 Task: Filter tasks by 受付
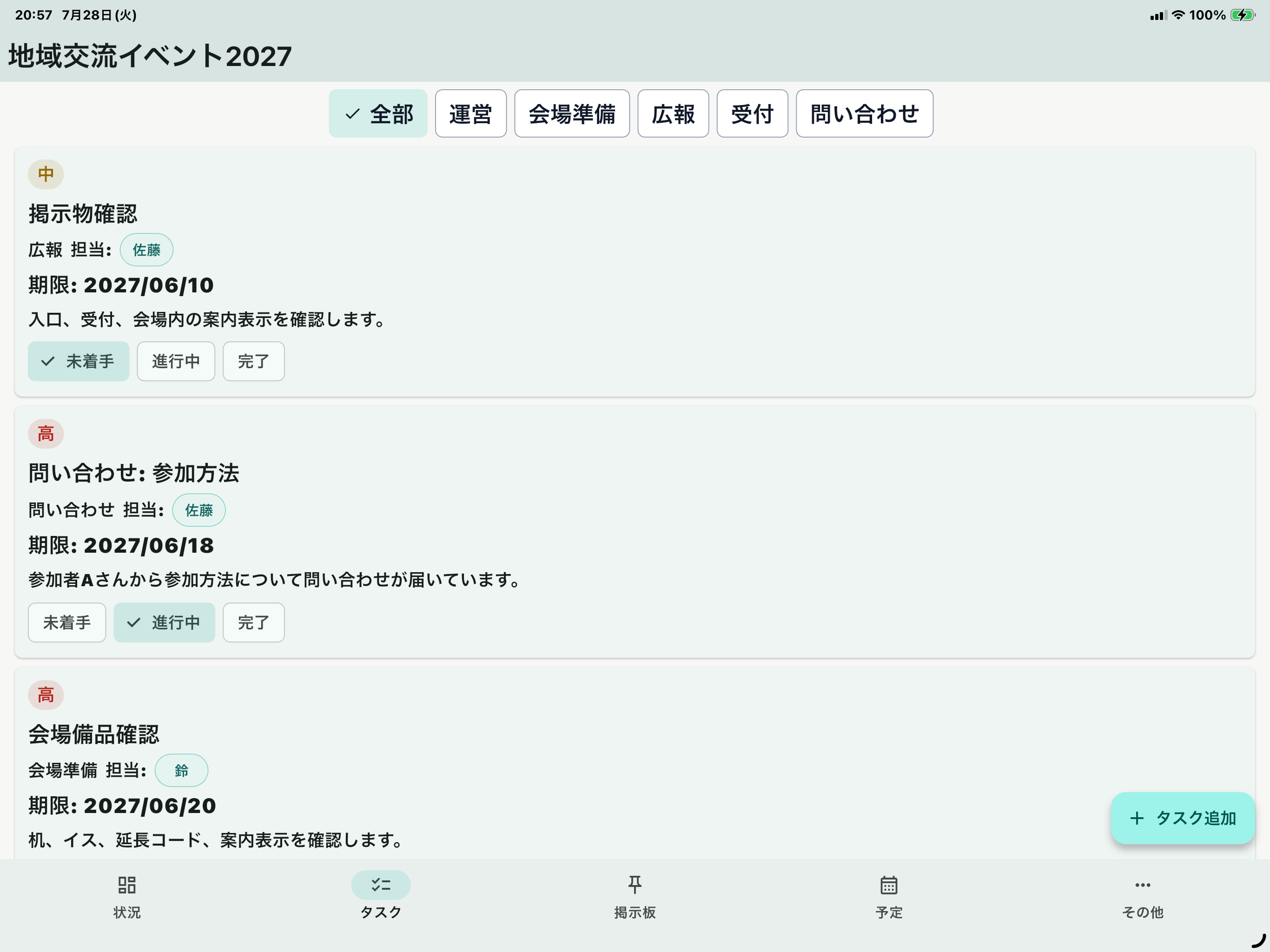pos(752,114)
